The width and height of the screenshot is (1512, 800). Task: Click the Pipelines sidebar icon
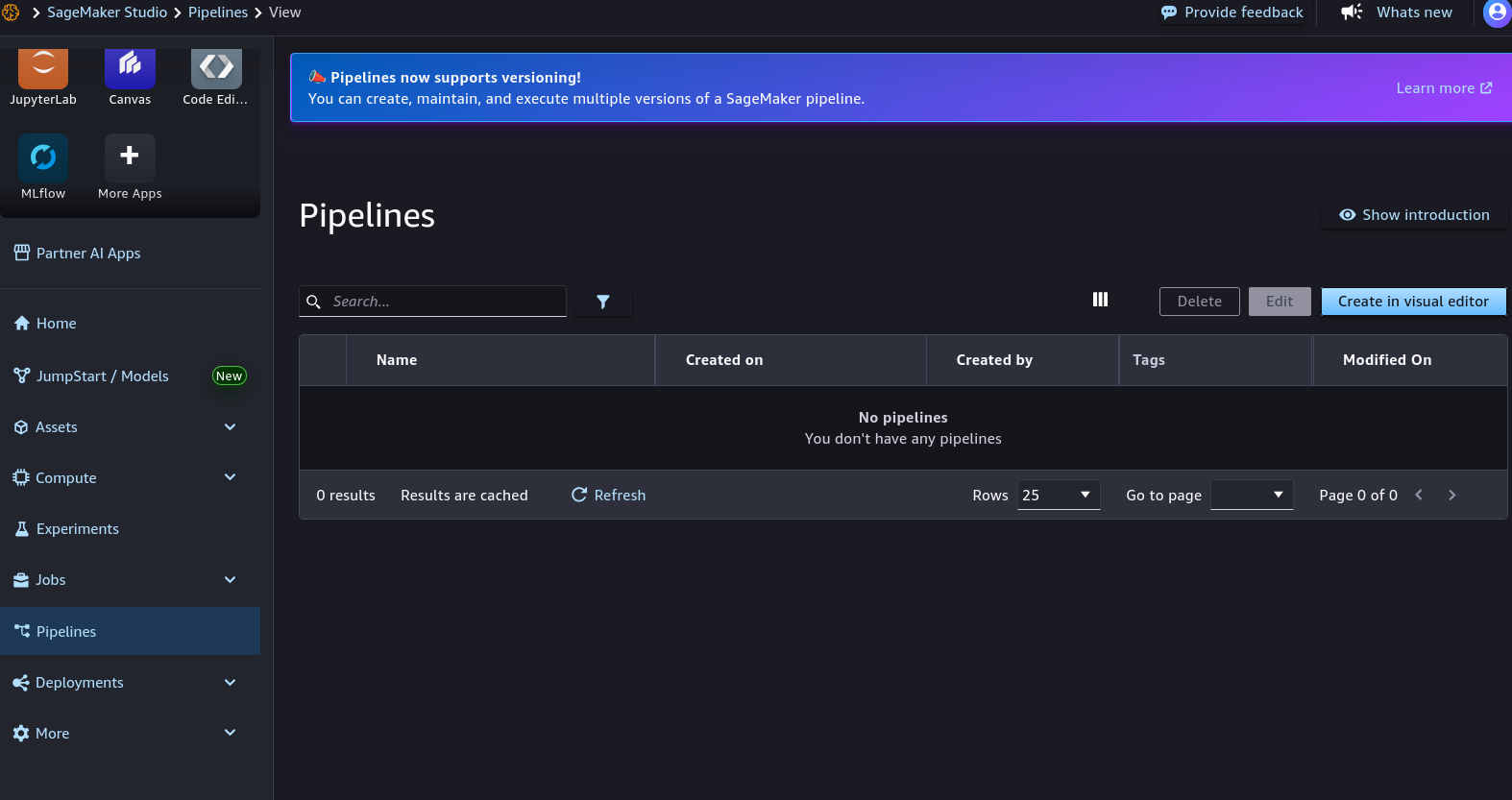[x=22, y=631]
